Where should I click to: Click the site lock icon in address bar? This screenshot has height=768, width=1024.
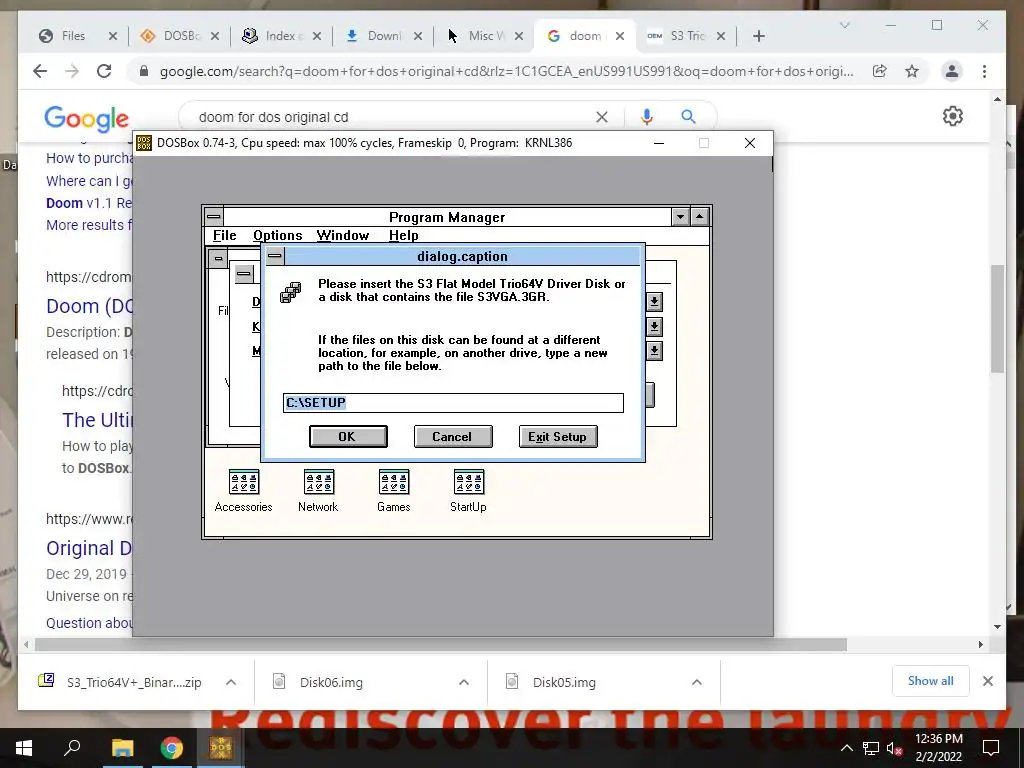point(144,71)
